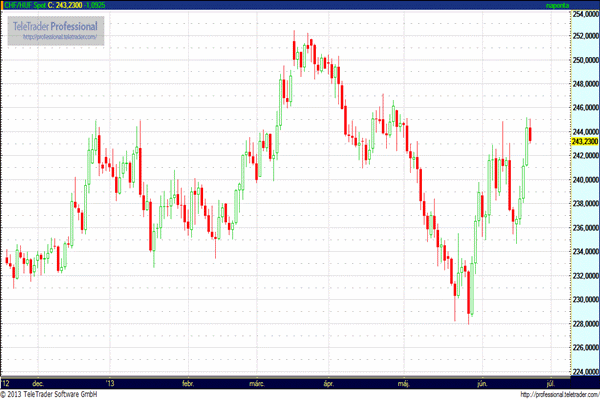Select the 'márc.' month on time axis

coord(256,383)
